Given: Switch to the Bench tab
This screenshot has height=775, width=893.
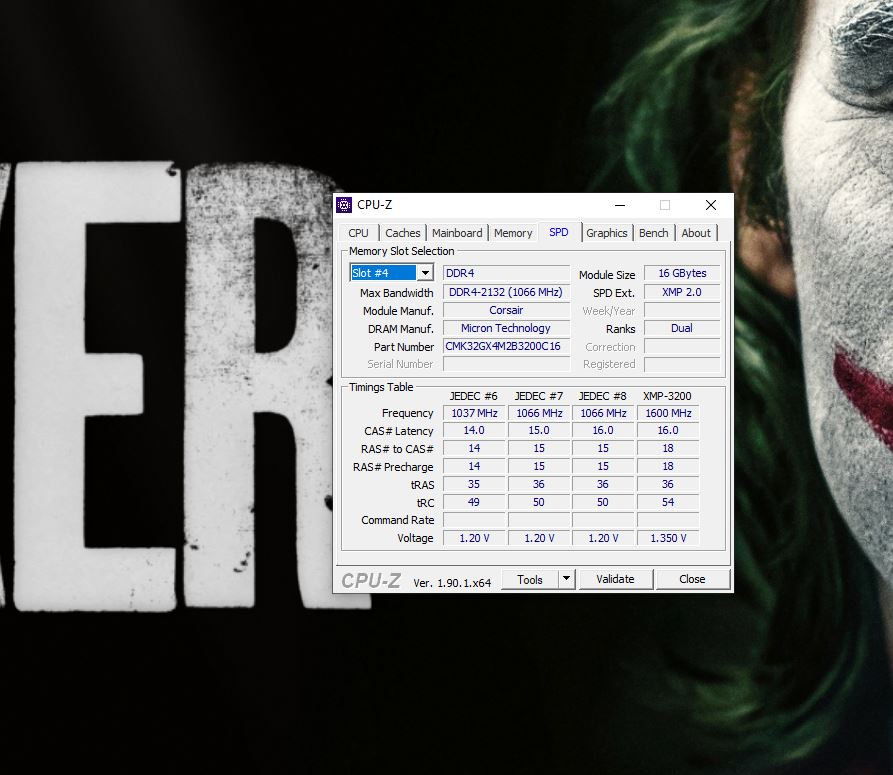Looking at the screenshot, I should (x=653, y=233).
